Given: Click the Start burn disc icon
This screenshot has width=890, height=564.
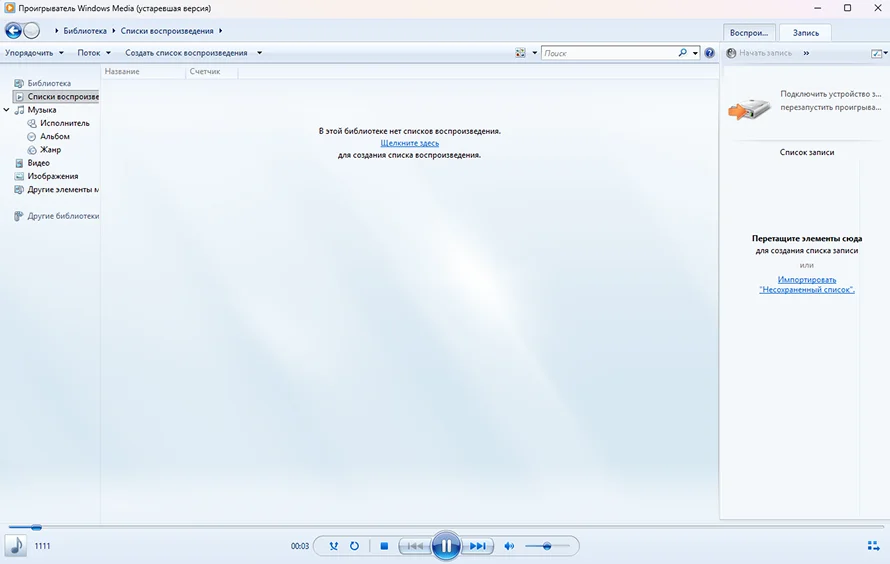Looking at the screenshot, I should point(731,53).
